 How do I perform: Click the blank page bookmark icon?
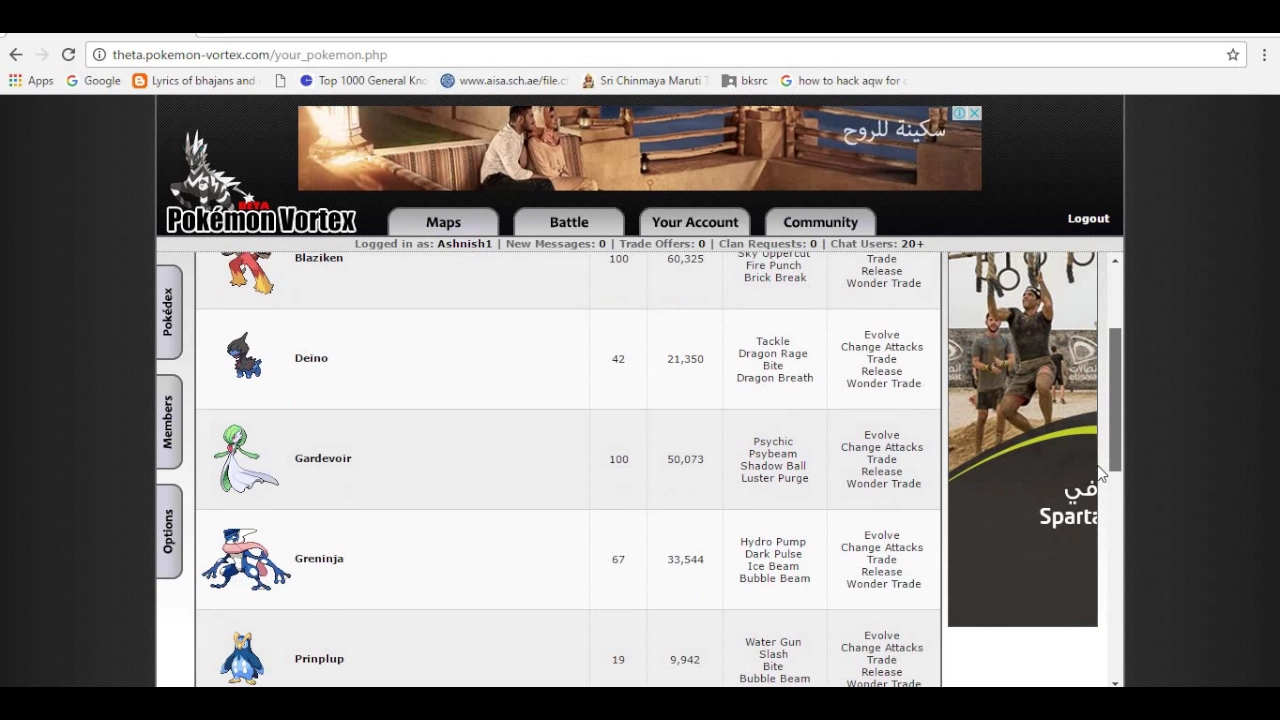[x=280, y=81]
